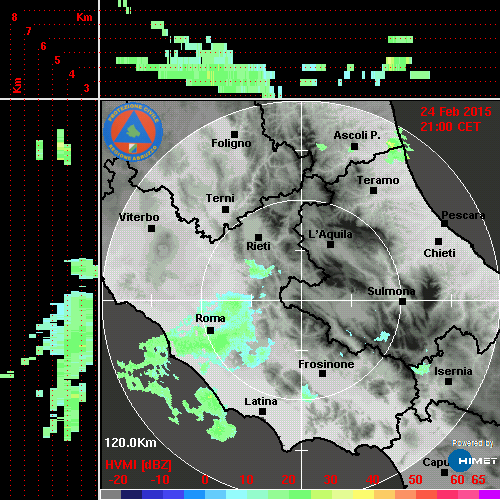Viewport: 500px width, 500px height.
Task: Select the Foligno city marker square
Action: coord(234,134)
